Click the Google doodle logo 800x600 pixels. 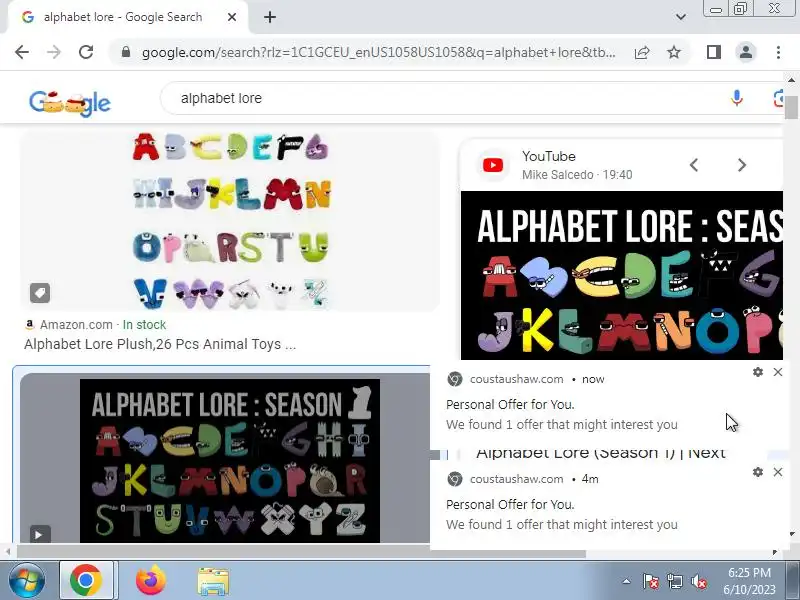coord(70,103)
